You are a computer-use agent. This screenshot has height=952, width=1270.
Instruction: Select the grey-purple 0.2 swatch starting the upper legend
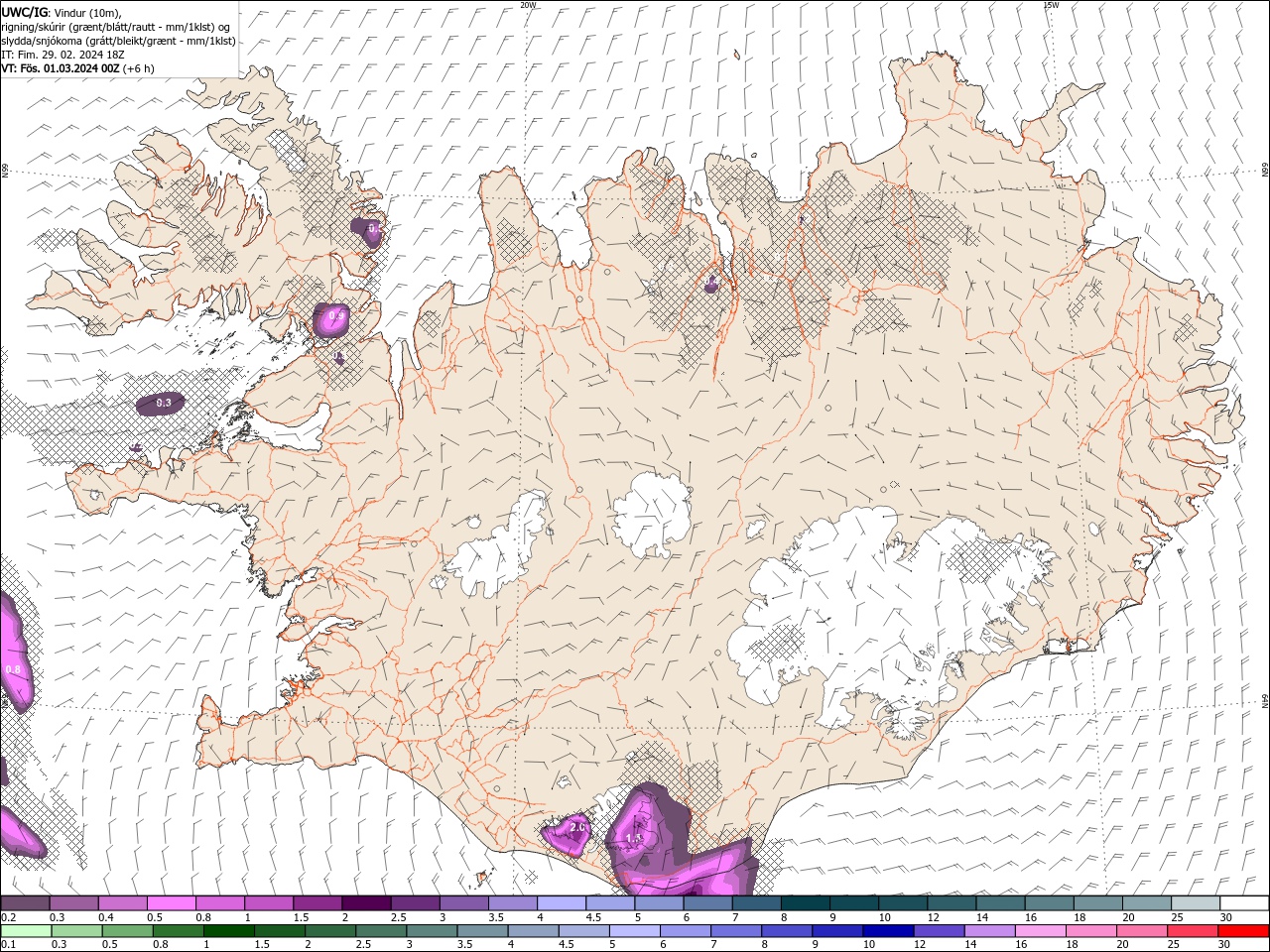tap(25, 903)
